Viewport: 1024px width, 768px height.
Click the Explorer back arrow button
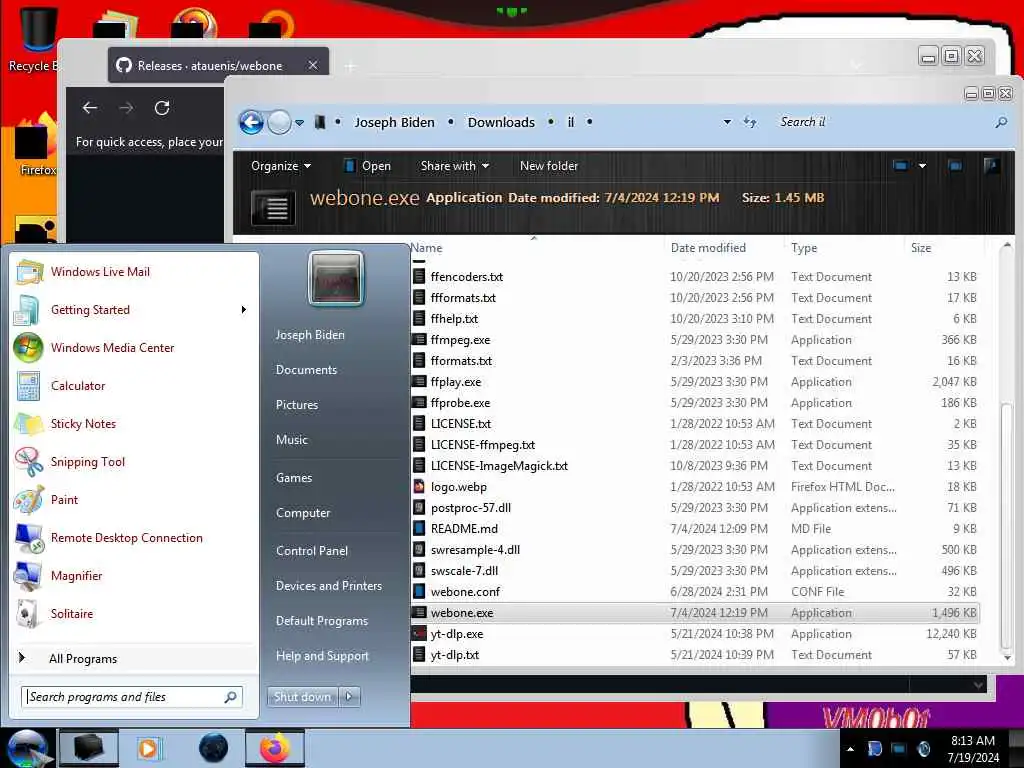[251, 122]
